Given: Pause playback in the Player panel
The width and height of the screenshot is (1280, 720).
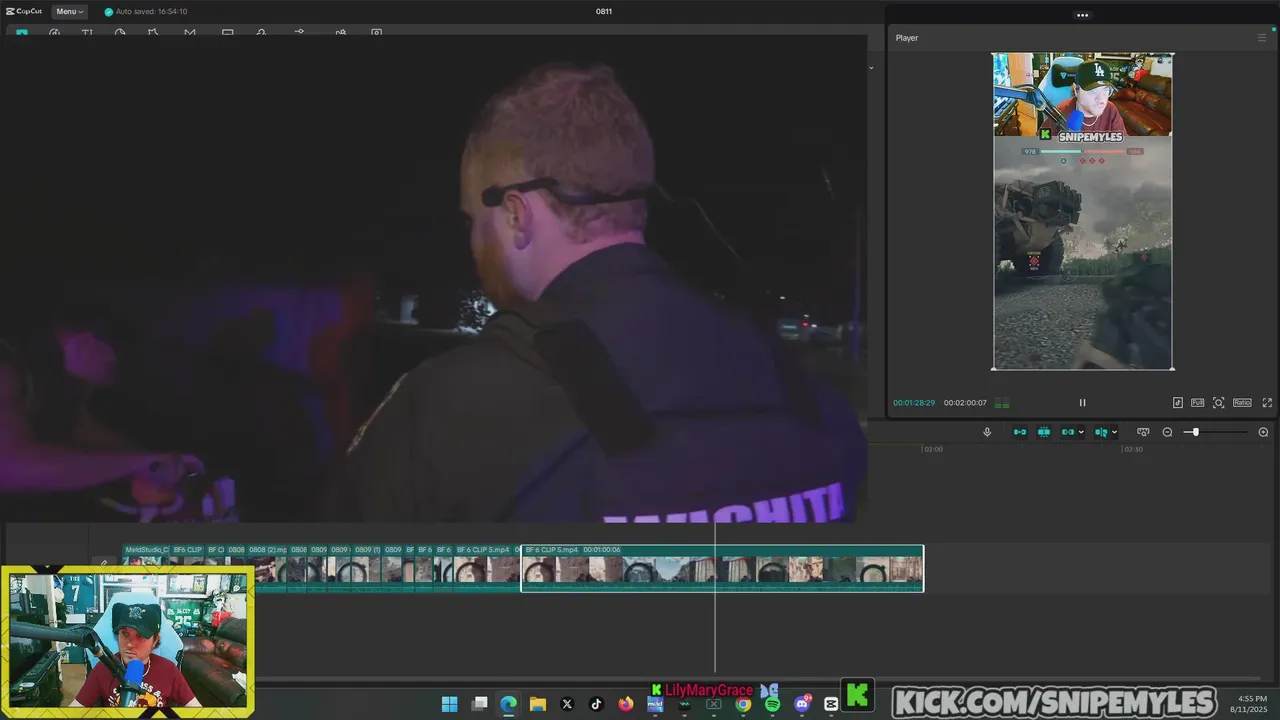Looking at the screenshot, I should click(x=1082, y=403).
